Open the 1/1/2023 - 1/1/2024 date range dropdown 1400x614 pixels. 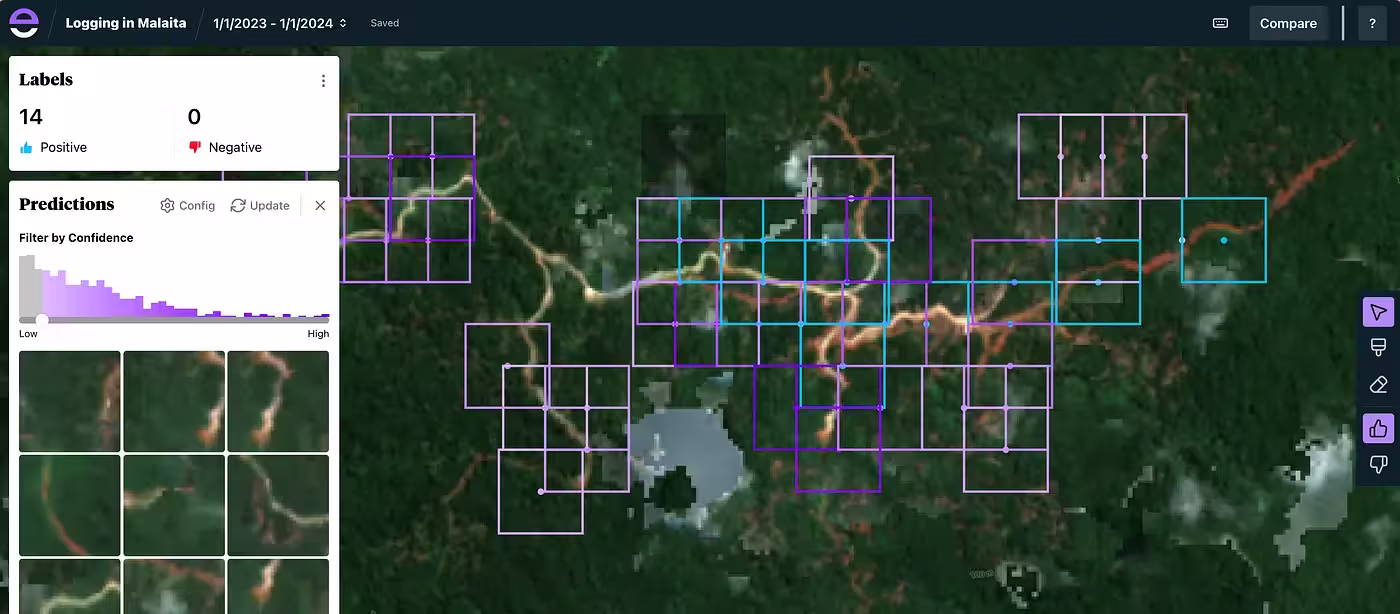pyautogui.click(x=280, y=23)
